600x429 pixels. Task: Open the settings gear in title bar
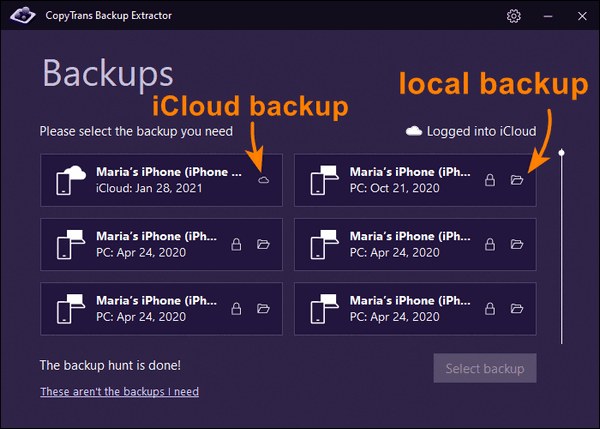(x=514, y=16)
